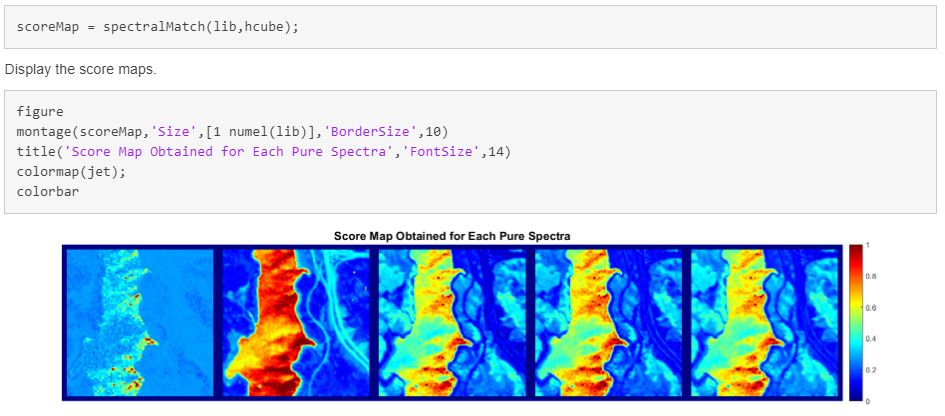The height and width of the screenshot is (416, 945).
Task: Click the 0.2 tick label on the colorbar
Action: click(x=872, y=370)
